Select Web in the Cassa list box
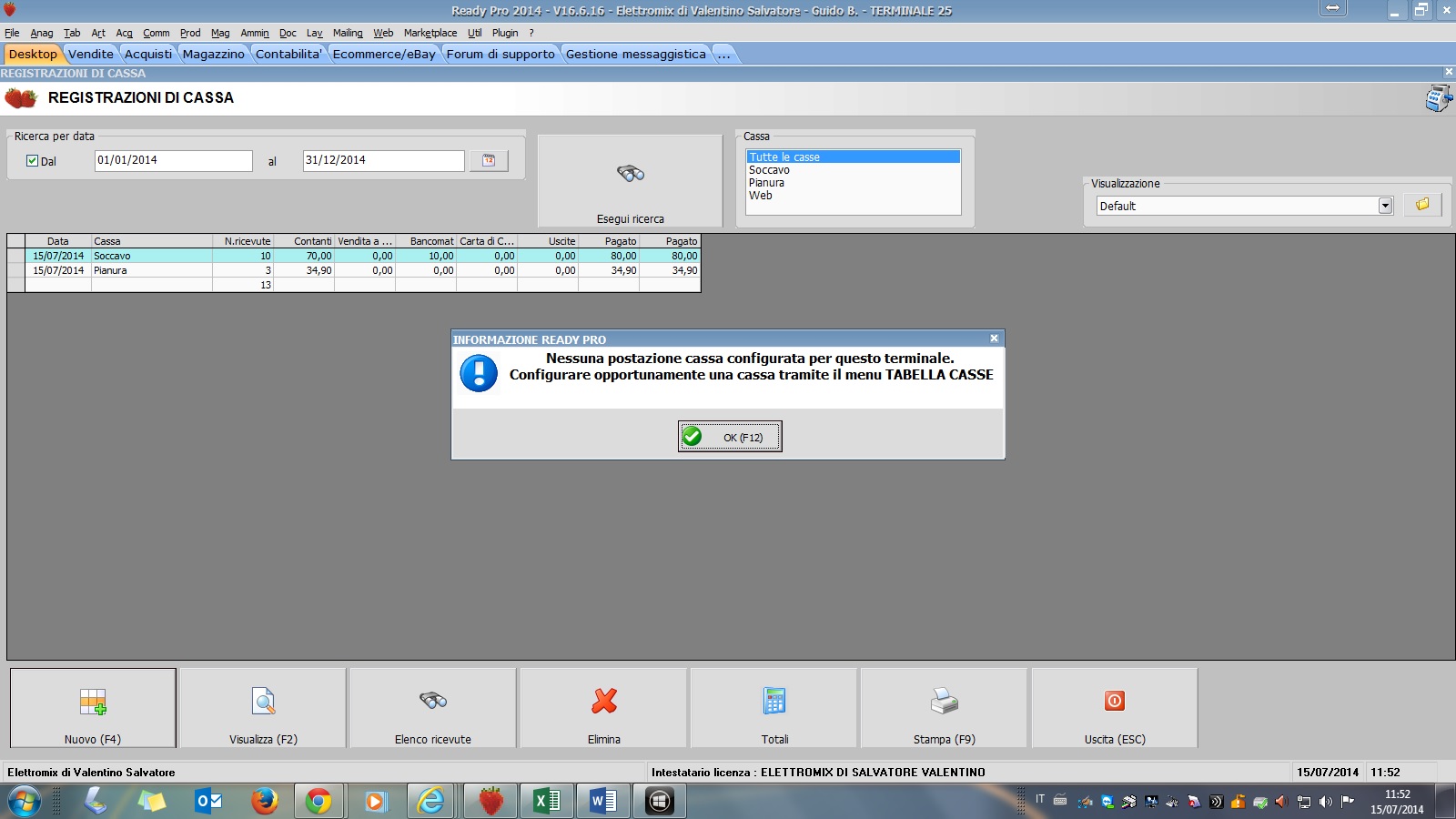This screenshot has height=819, width=1456. tap(853, 196)
